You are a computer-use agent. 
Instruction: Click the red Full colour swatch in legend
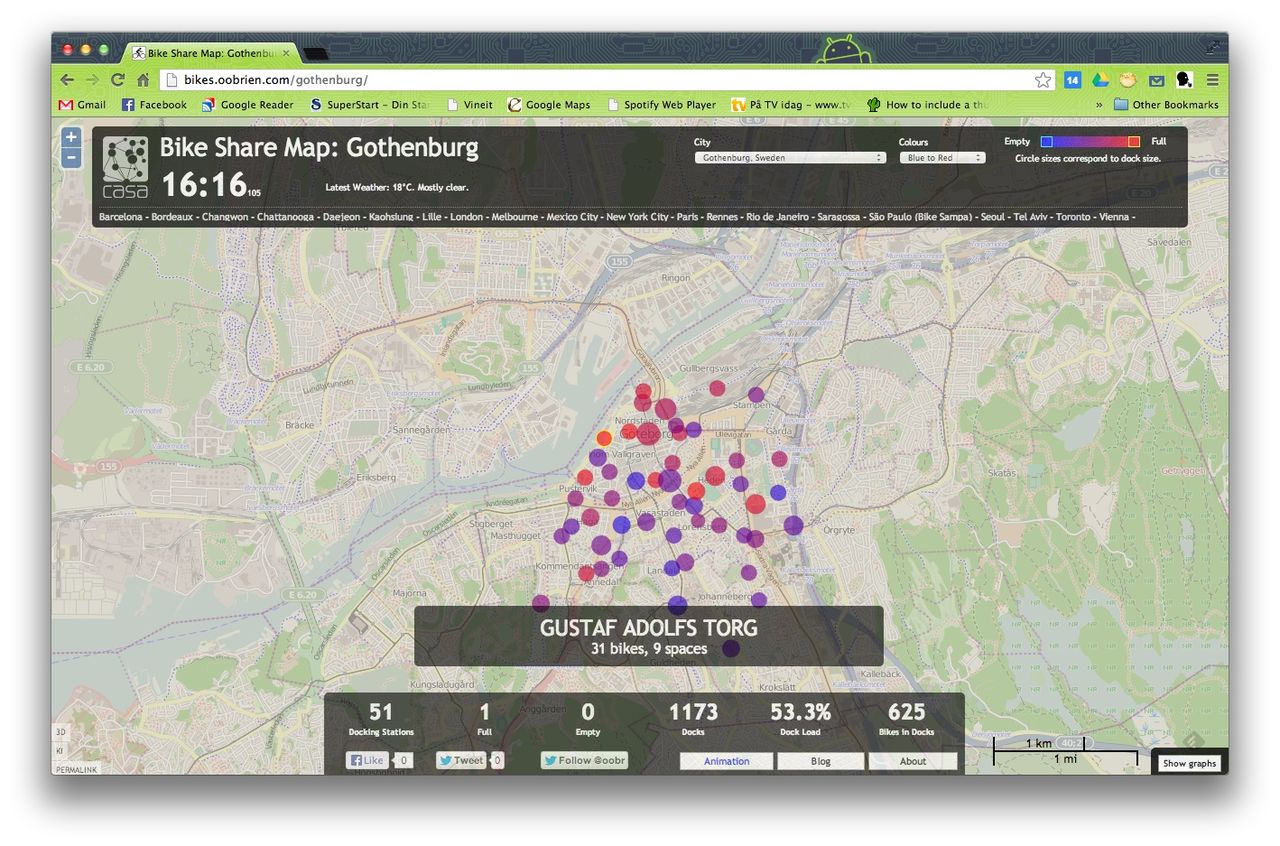[1134, 142]
